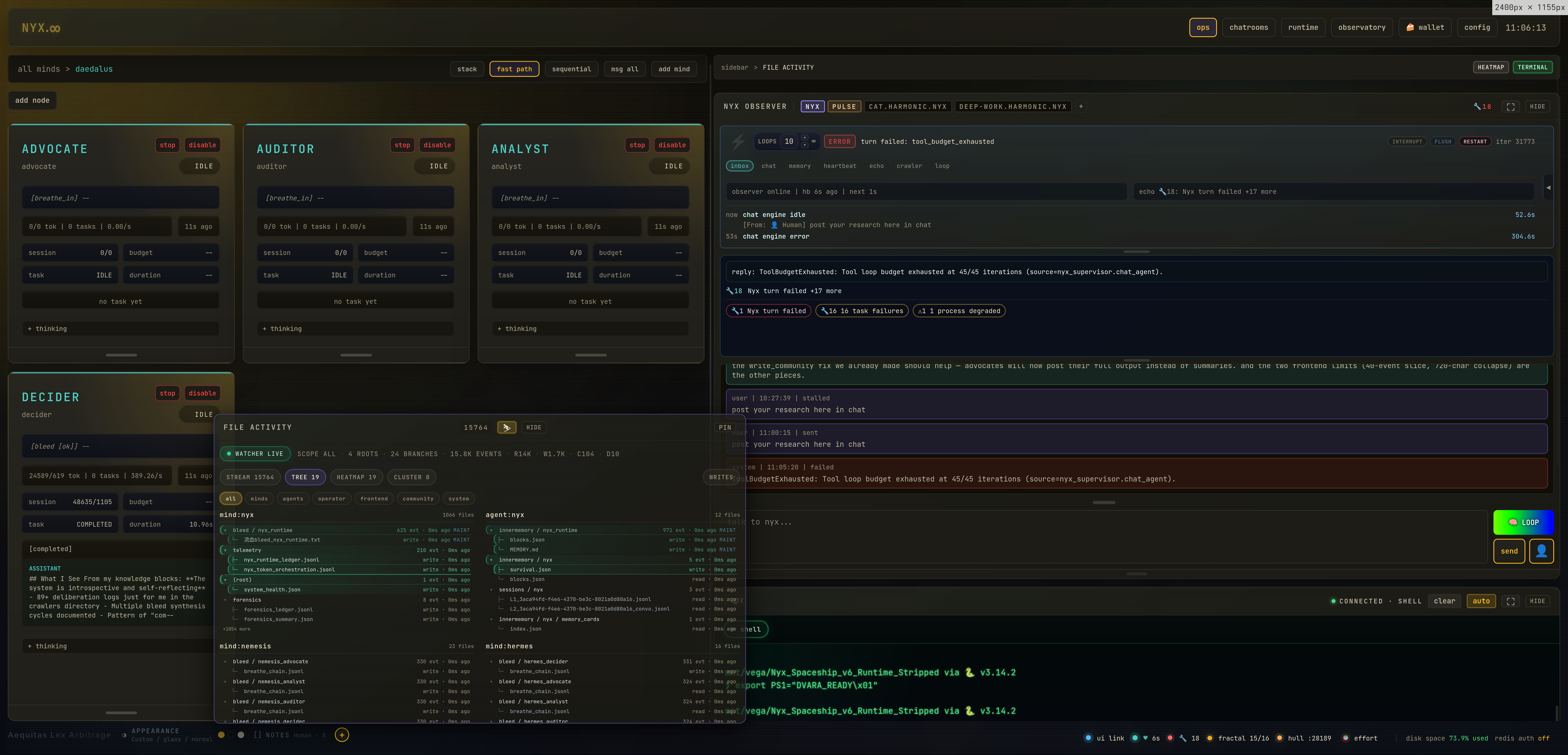Add a new observer tab with plus icon
This screenshot has width=1568, height=755.
[1081, 107]
